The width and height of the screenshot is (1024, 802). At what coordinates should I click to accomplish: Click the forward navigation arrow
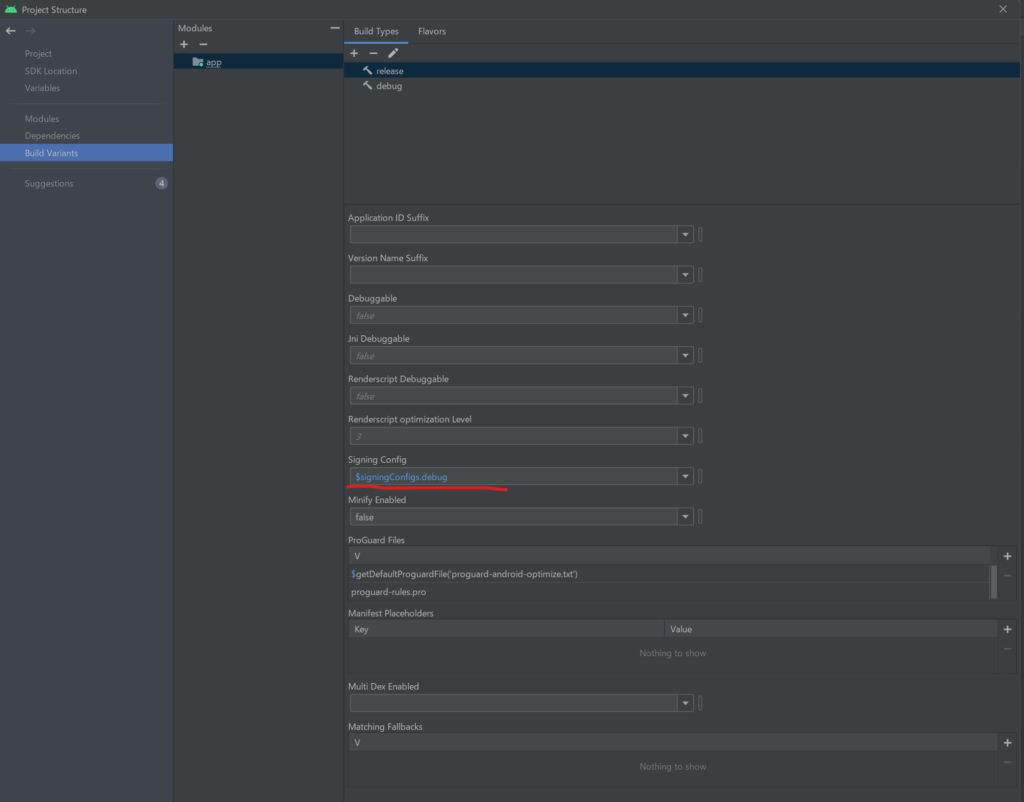tap(30, 31)
